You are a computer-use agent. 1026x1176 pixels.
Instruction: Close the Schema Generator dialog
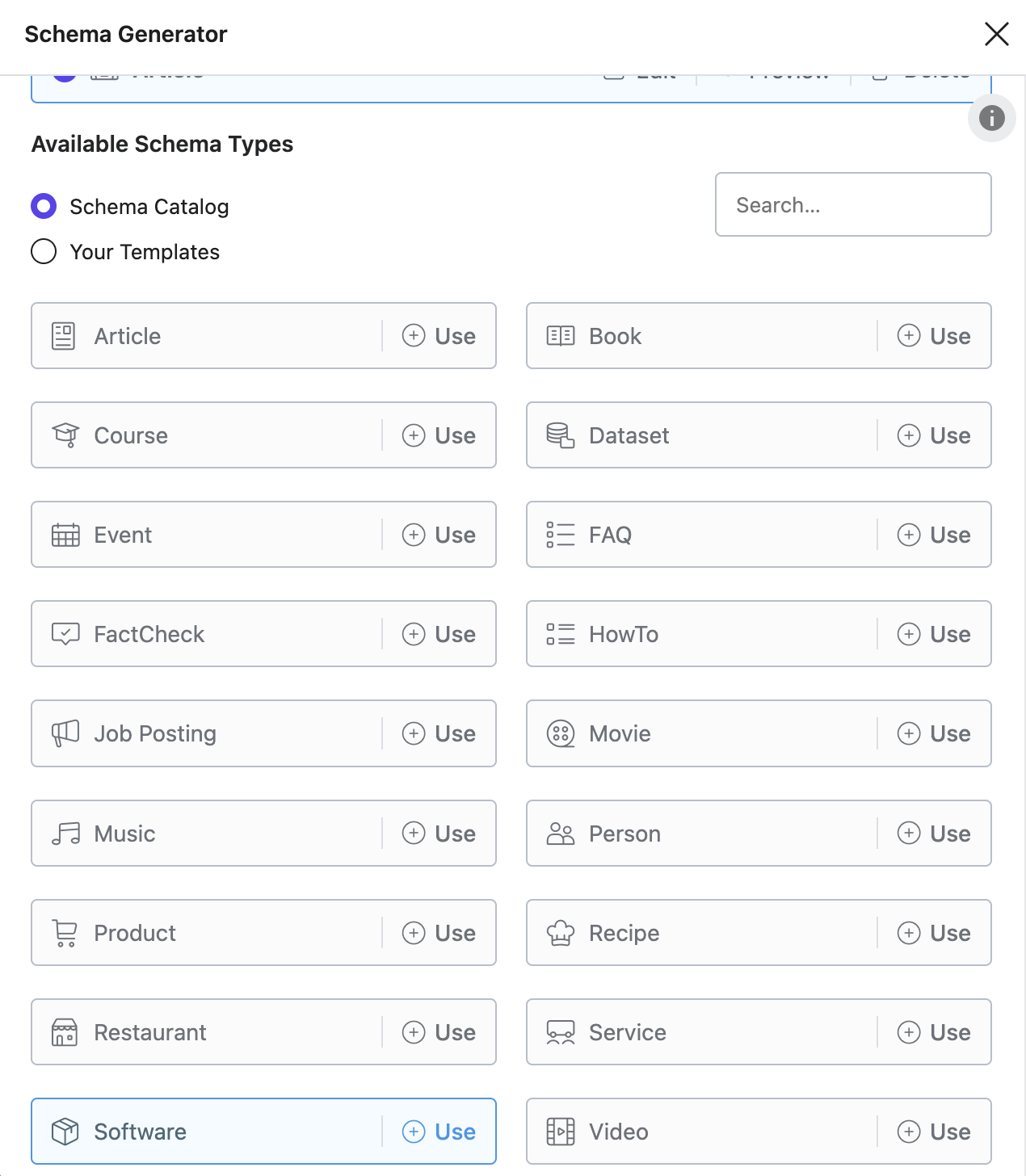(997, 34)
